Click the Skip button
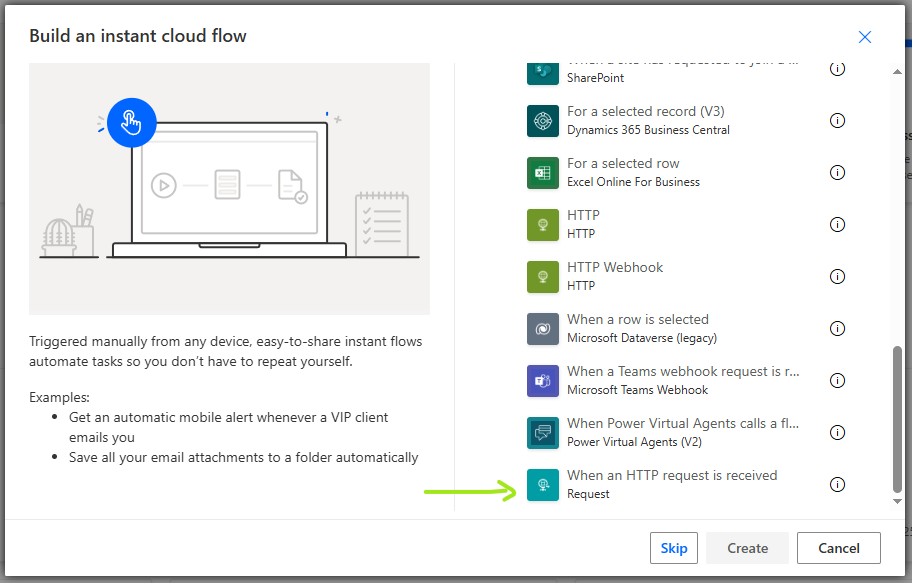The width and height of the screenshot is (912, 583). [674, 548]
